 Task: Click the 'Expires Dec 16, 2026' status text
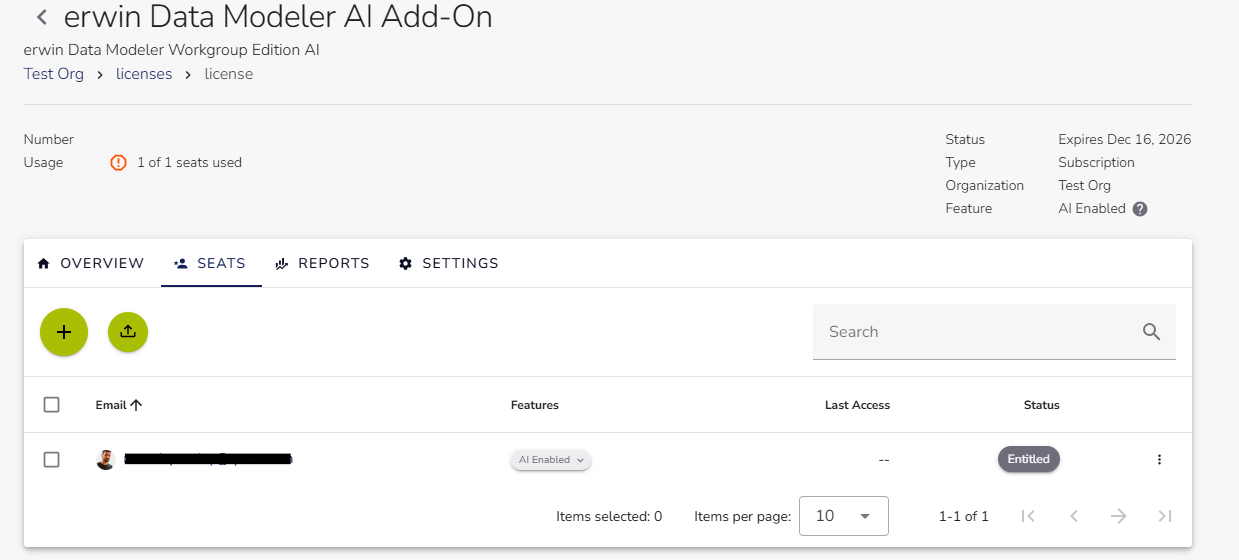[1124, 139]
